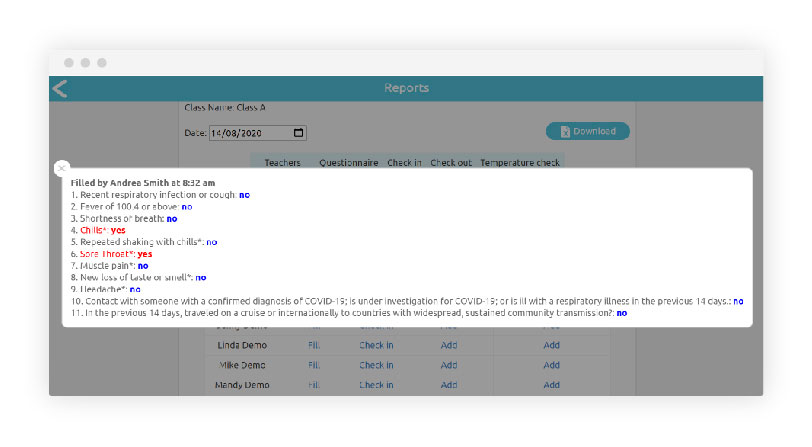Click the Questionnaire column header

click(x=349, y=163)
